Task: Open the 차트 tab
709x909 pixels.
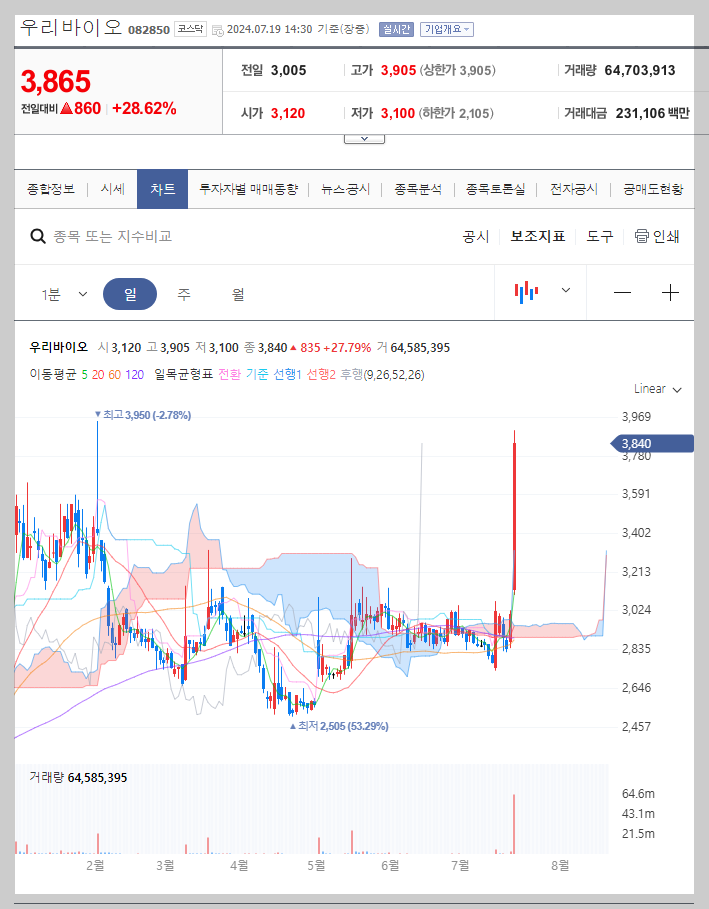Action: (162, 189)
